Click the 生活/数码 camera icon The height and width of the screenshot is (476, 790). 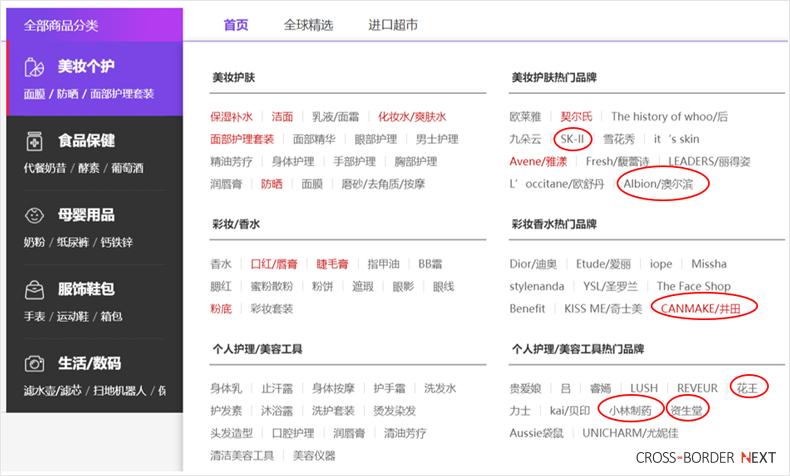click(34, 363)
